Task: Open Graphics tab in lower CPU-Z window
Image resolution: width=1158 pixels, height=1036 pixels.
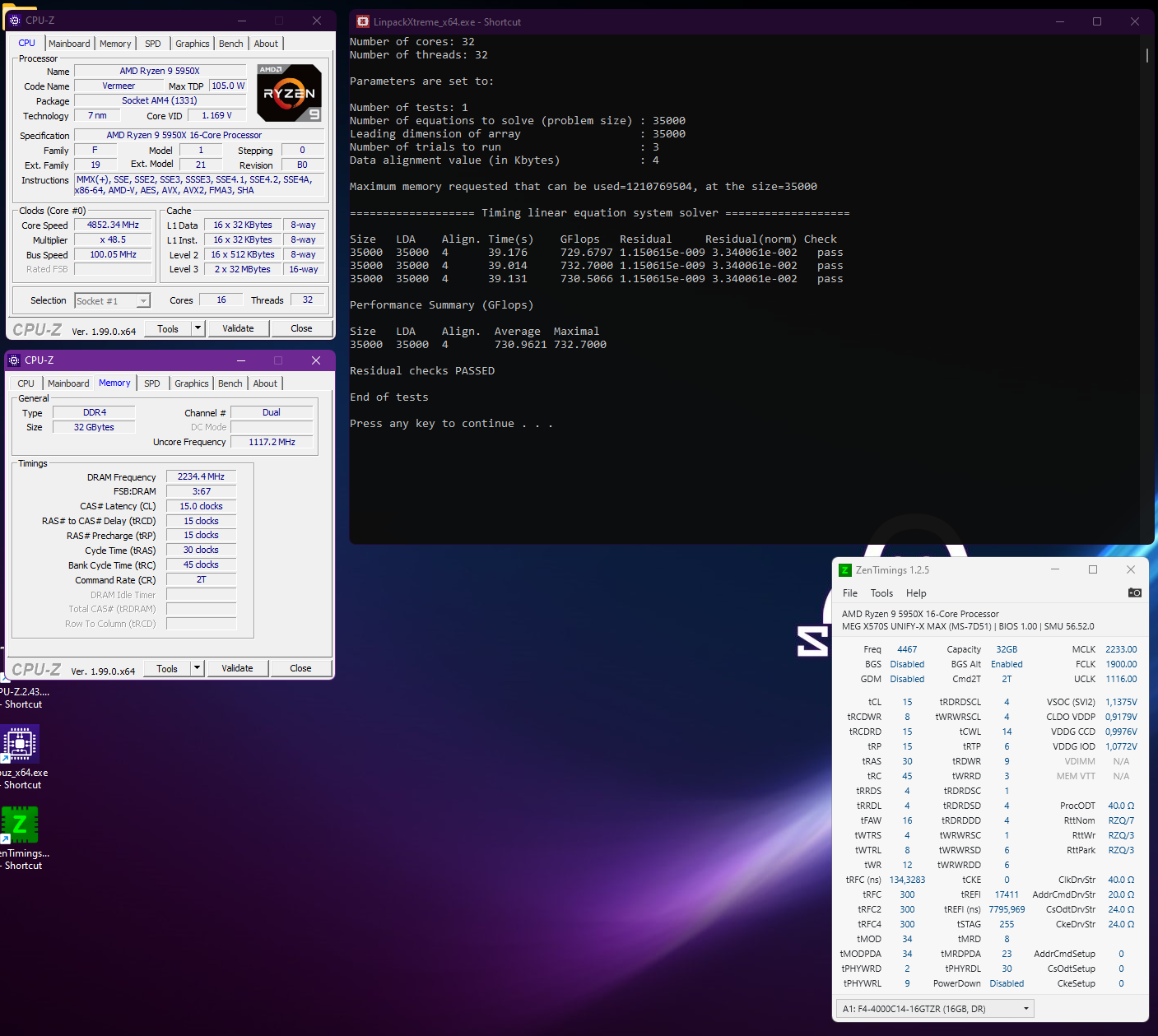Action: coord(192,383)
